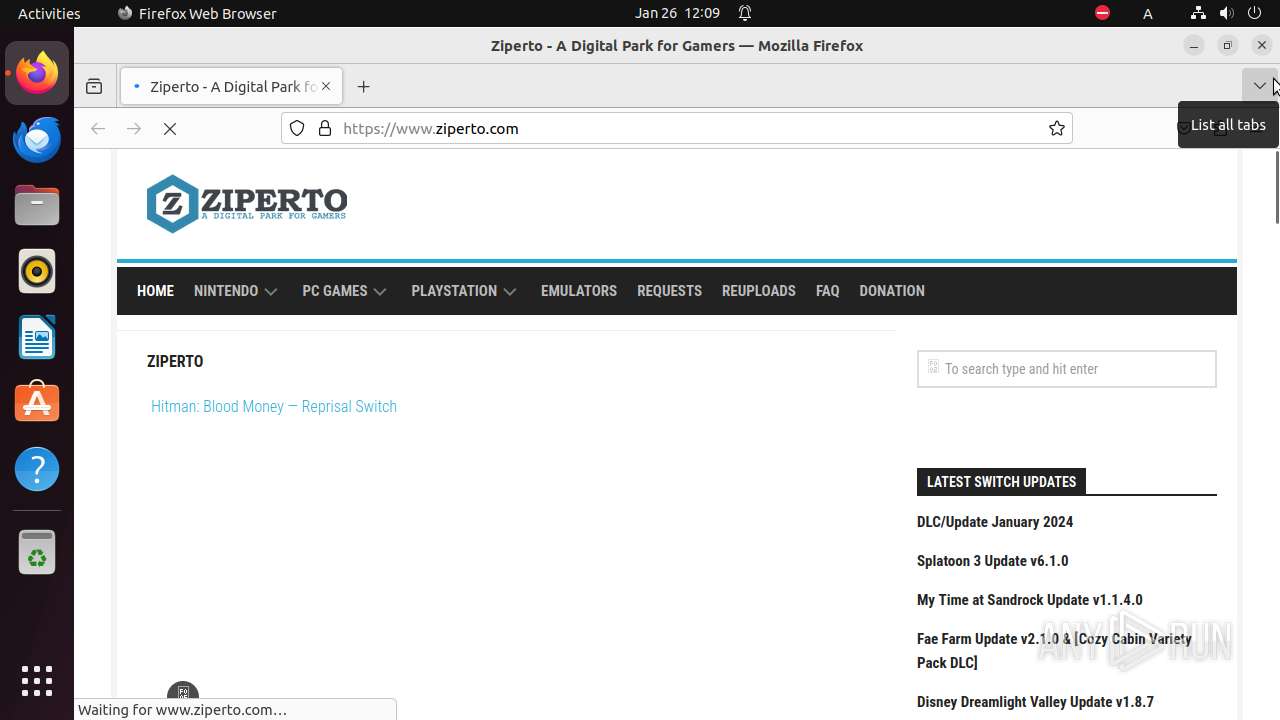Click the Firefox view recent browsing icon
The height and width of the screenshot is (720, 1280).
94,87
